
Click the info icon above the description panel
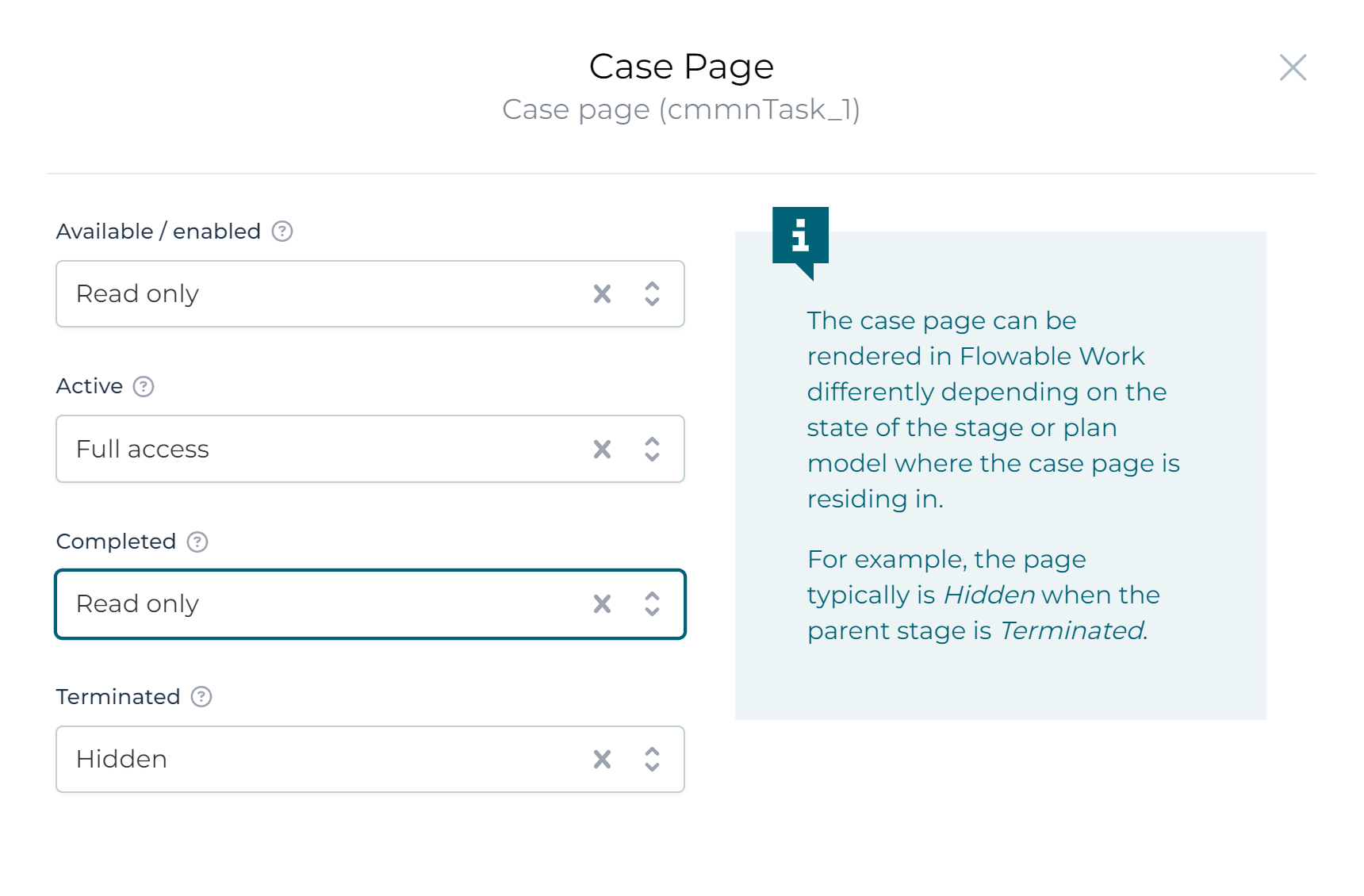click(x=800, y=236)
